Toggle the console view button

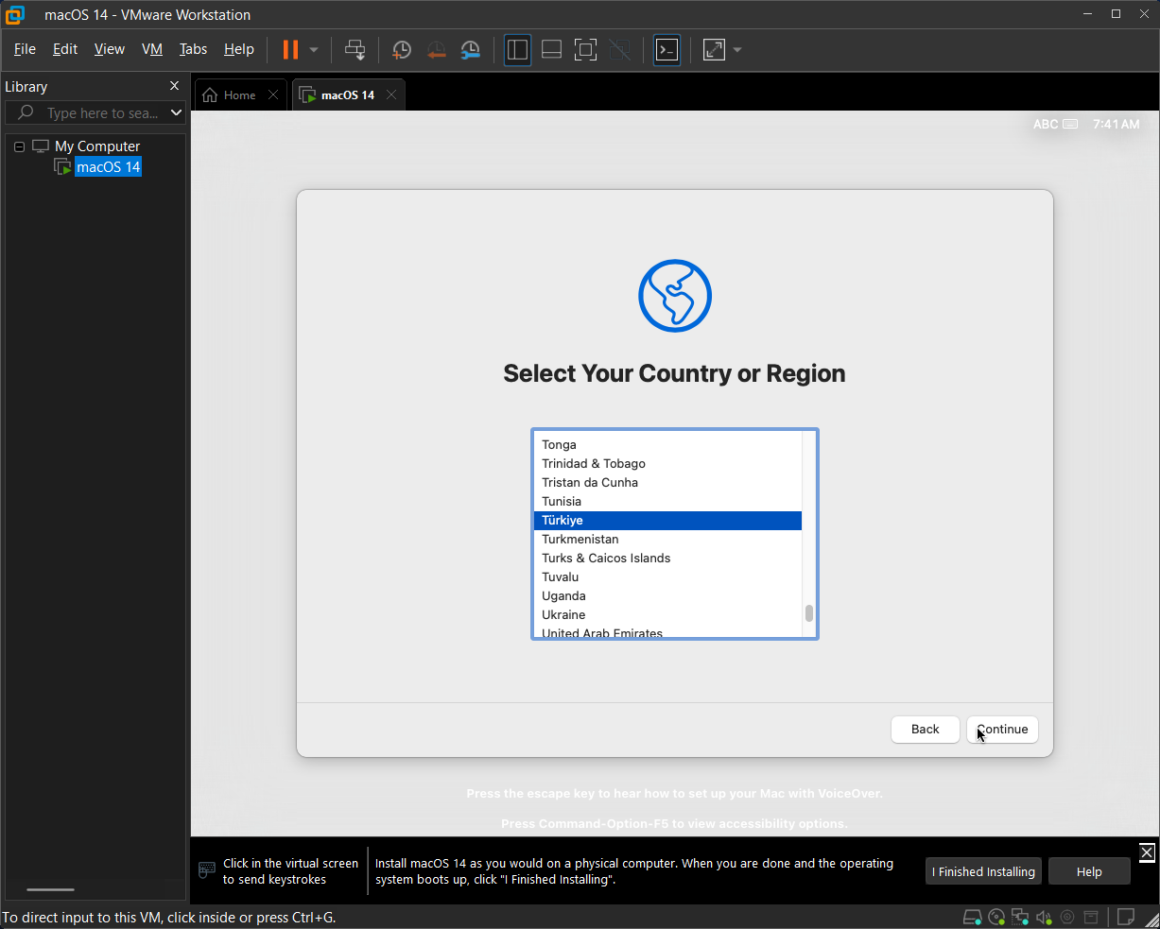click(x=667, y=50)
